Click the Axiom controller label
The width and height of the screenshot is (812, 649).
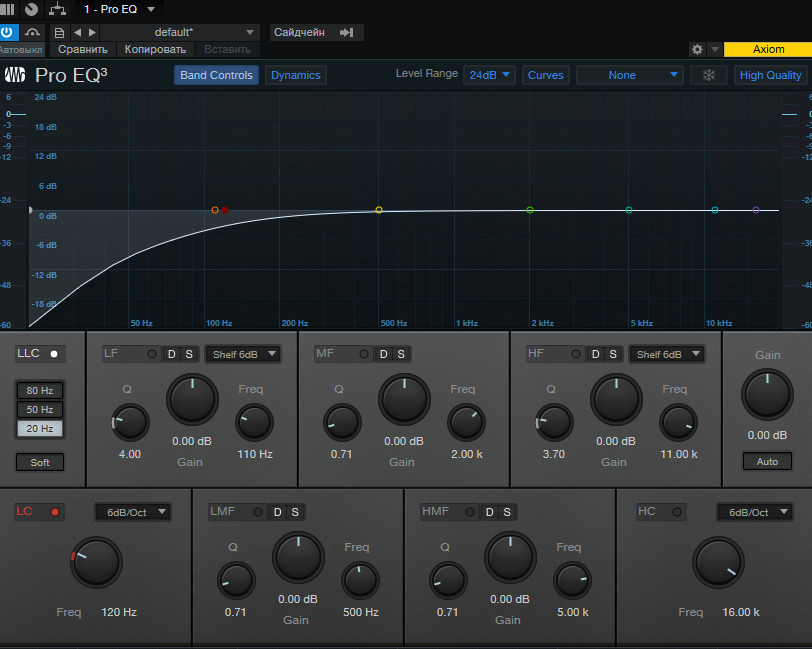[x=768, y=49]
